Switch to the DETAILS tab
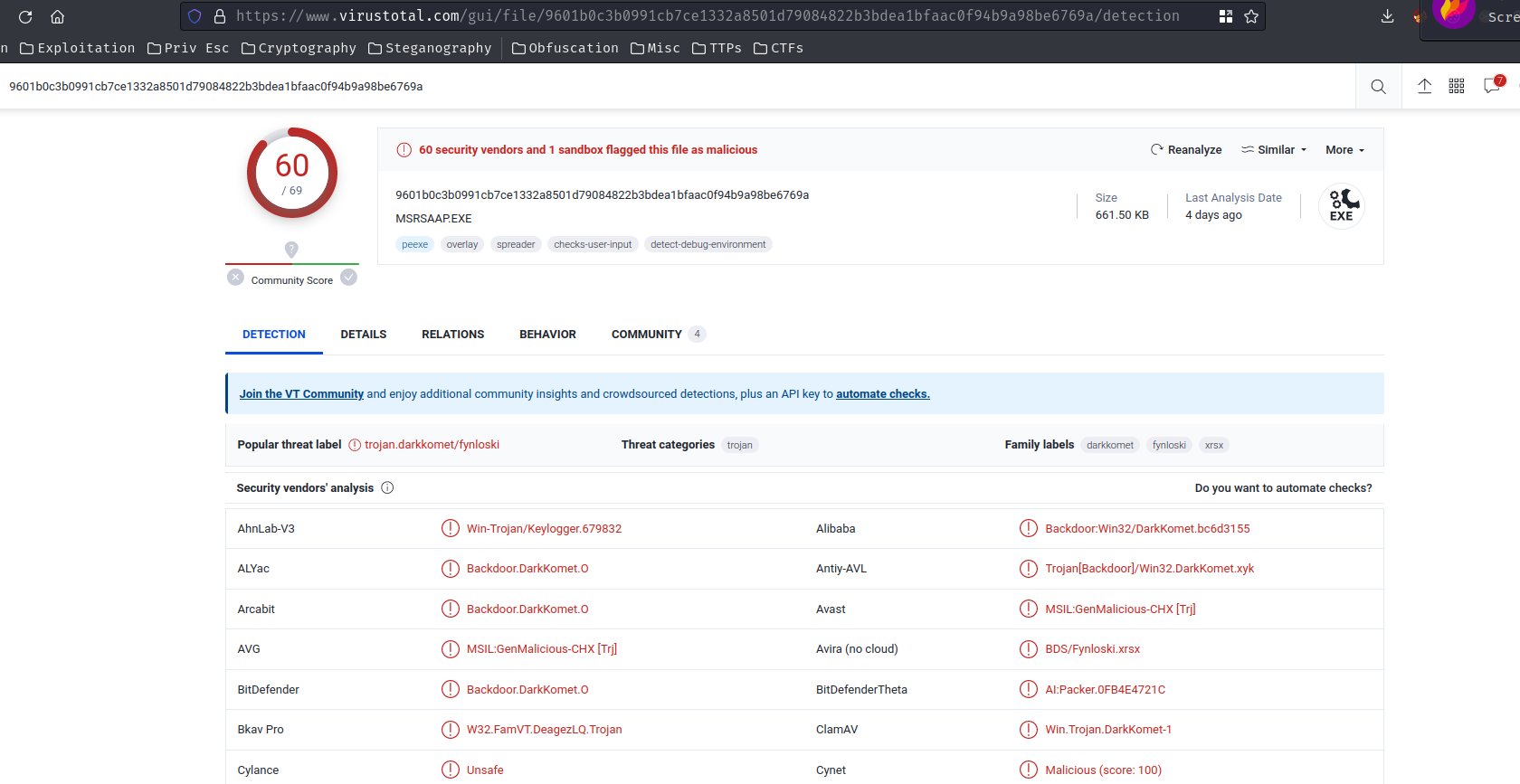 point(364,335)
